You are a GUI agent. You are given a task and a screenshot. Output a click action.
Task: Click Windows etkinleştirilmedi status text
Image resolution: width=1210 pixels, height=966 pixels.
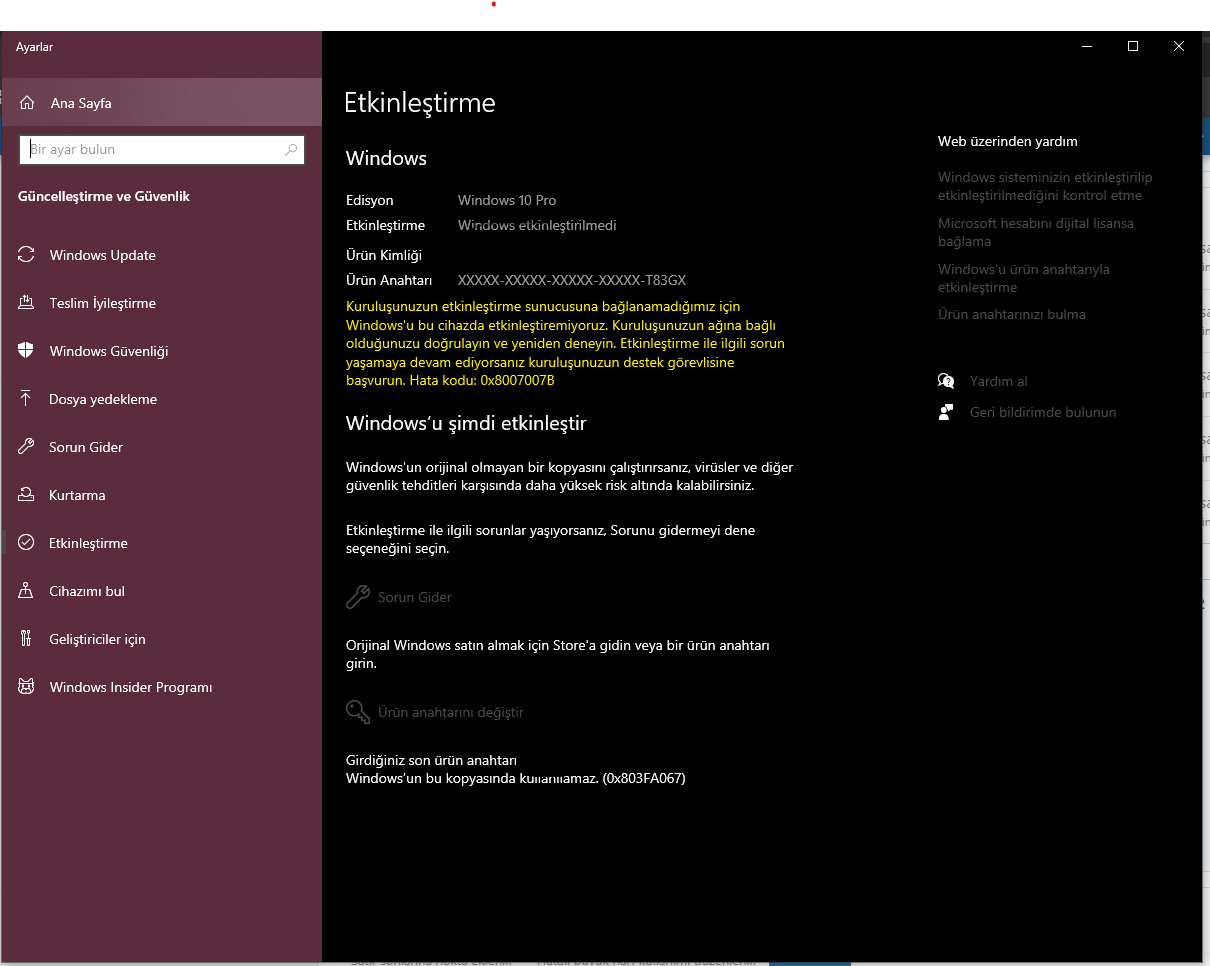537,225
